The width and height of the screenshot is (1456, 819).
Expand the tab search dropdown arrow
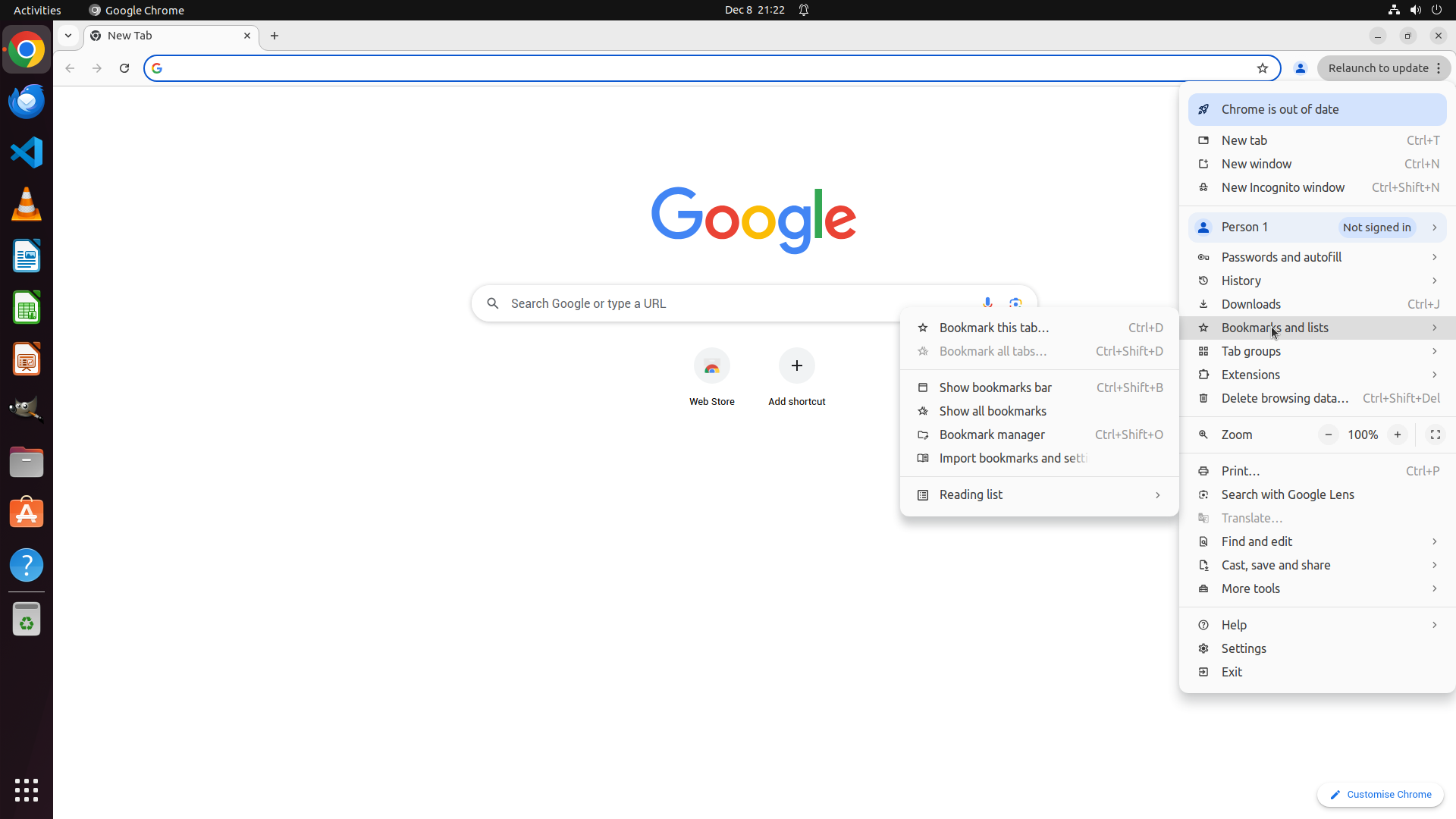[68, 36]
